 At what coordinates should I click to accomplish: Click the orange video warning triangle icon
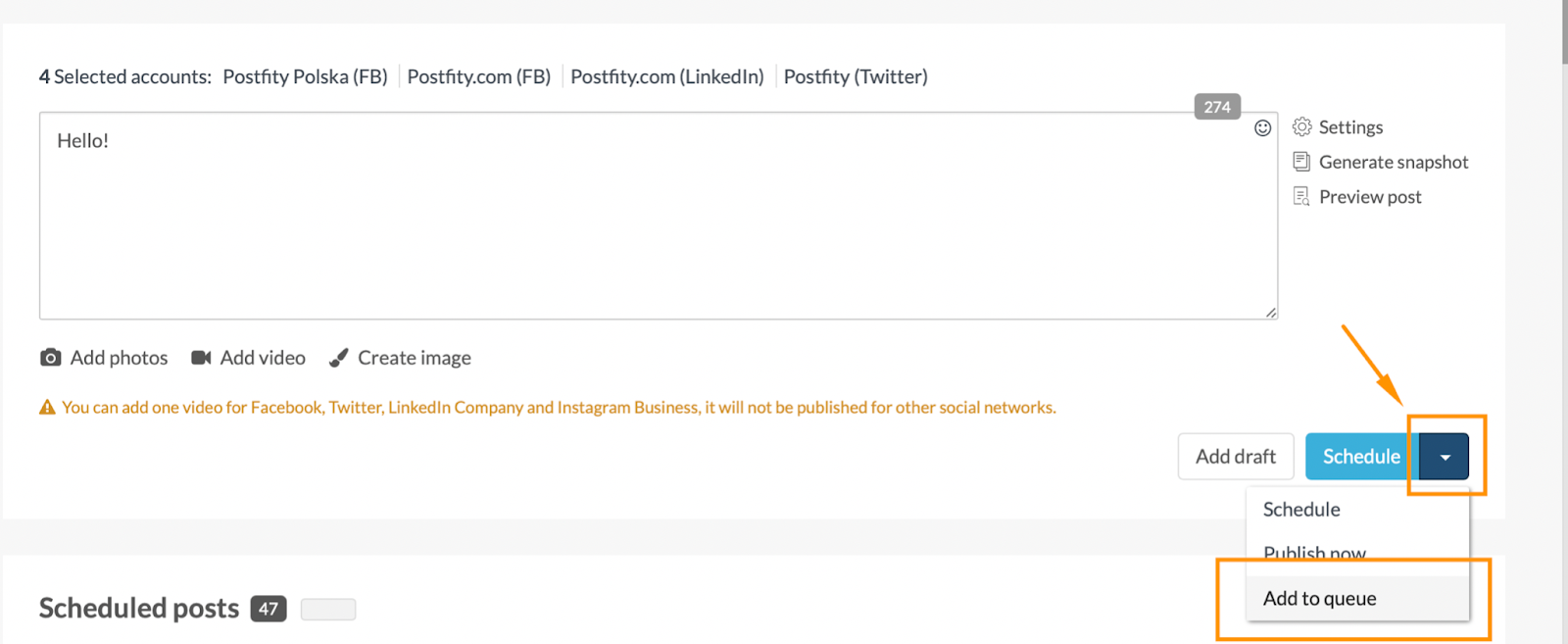click(x=47, y=408)
